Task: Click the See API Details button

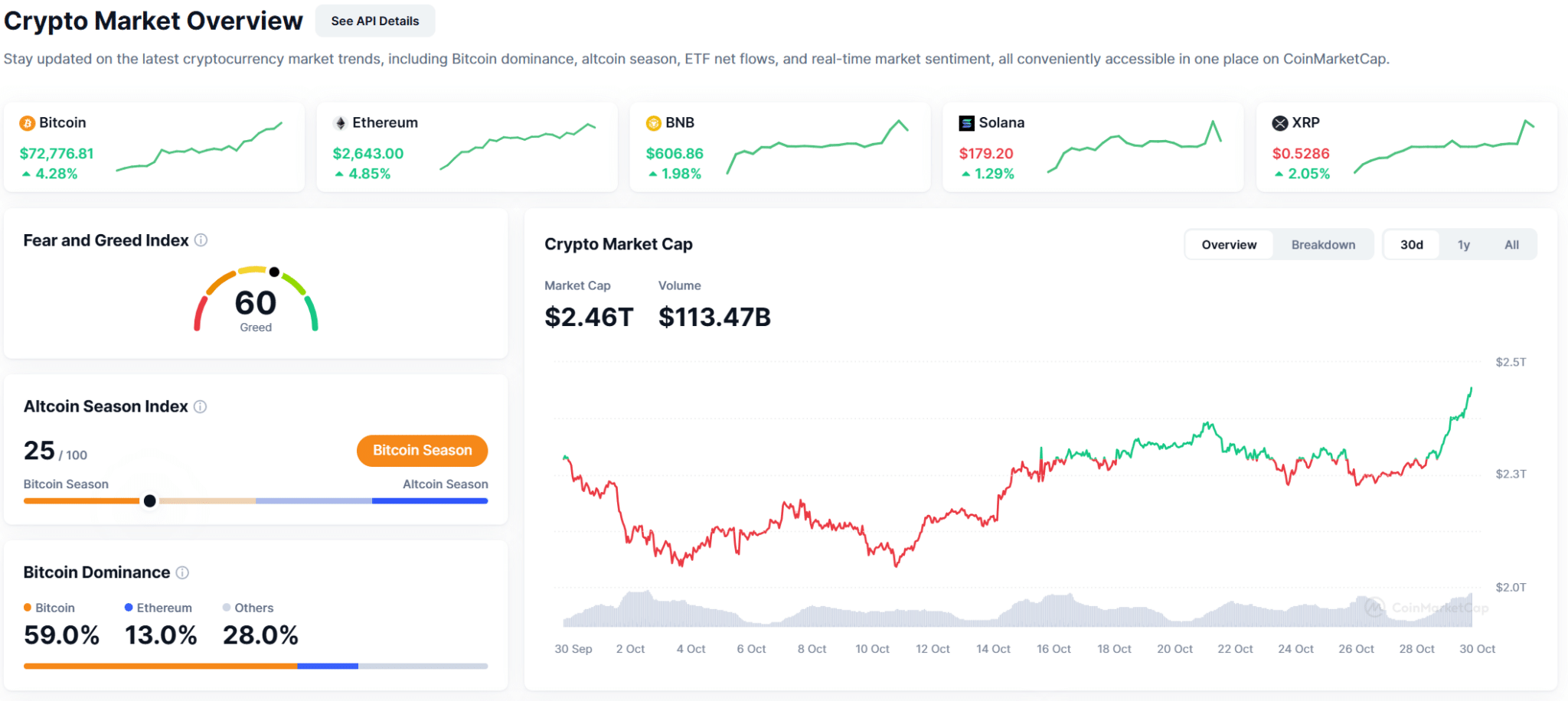Action: pos(375,21)
